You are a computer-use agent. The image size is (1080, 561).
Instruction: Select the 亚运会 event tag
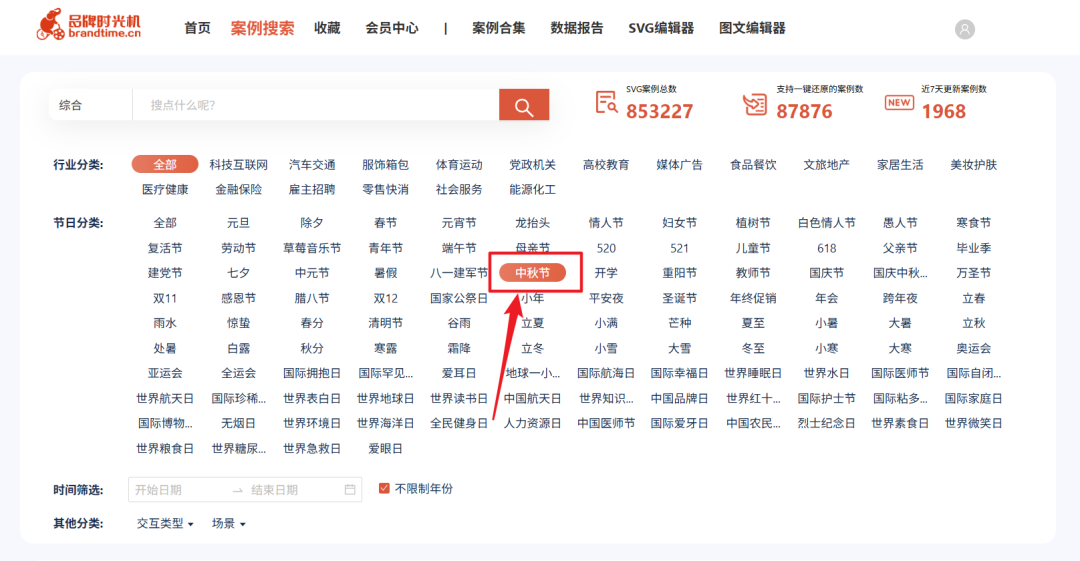coord(165,374)
